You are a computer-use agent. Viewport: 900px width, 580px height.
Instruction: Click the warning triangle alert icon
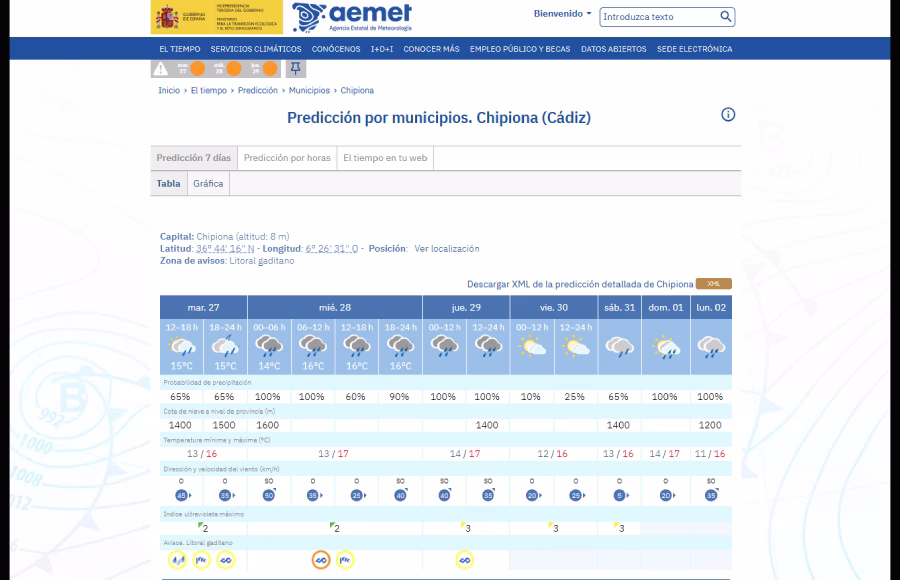click(161, 69)
